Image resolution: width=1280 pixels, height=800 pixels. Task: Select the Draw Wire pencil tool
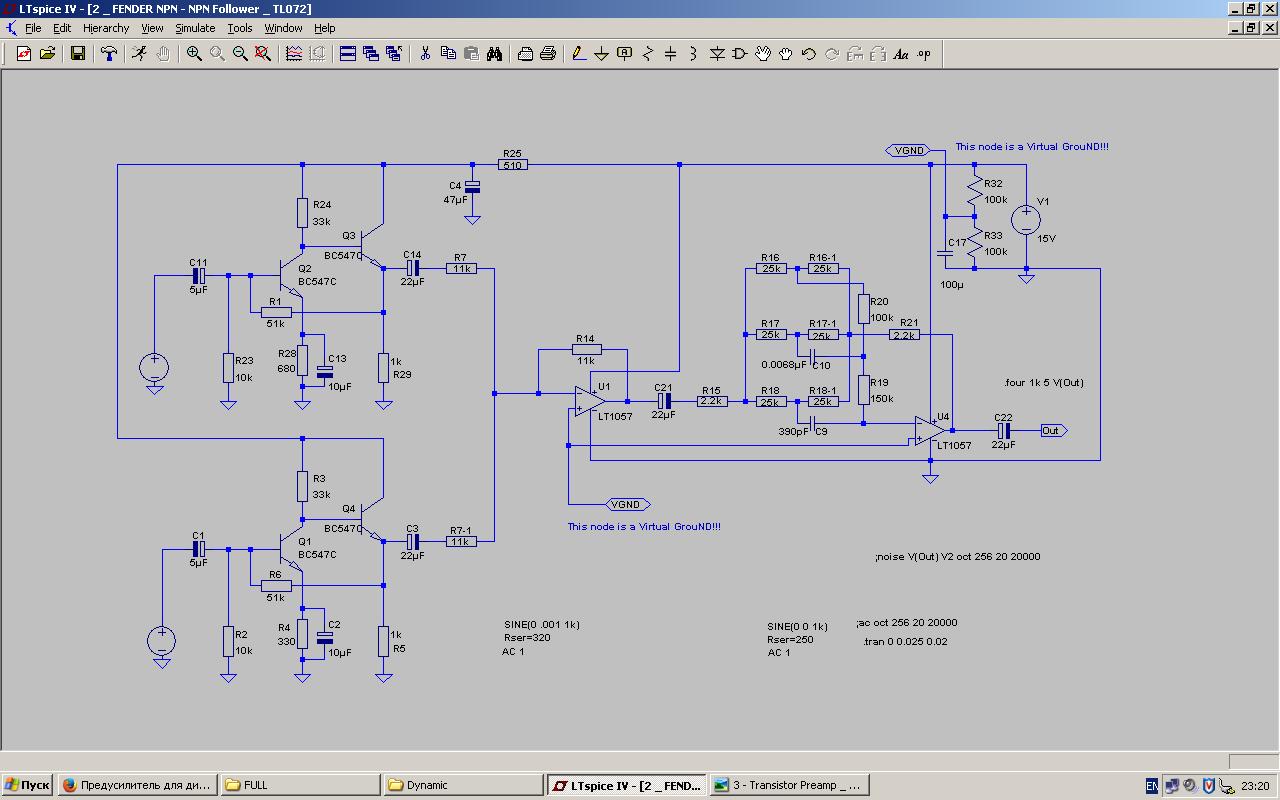(578, 54)
